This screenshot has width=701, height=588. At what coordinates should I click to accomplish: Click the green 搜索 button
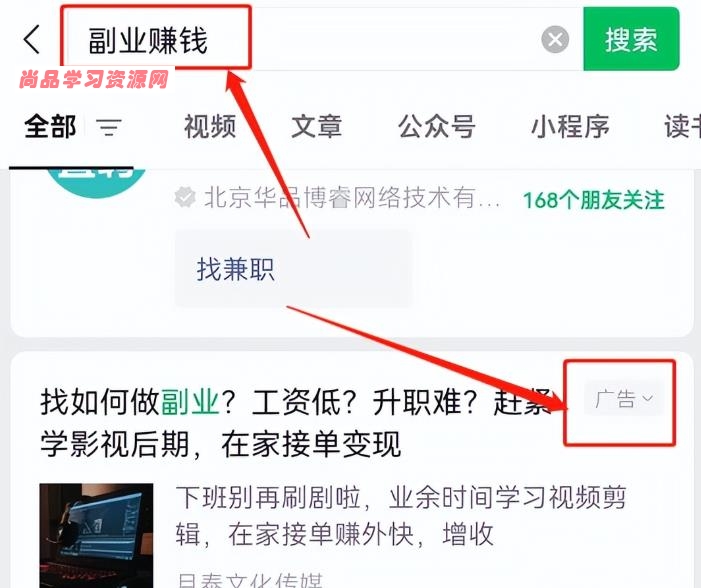(x=631, y=39)
